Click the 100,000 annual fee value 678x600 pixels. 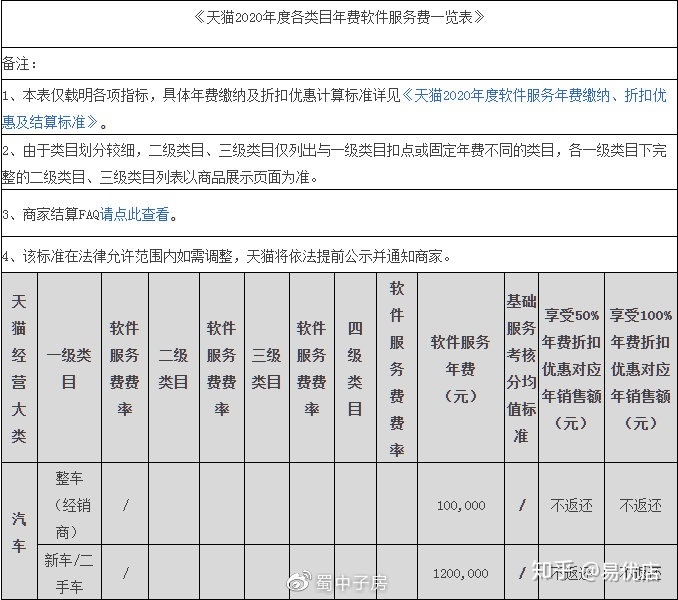coord(461,505)
